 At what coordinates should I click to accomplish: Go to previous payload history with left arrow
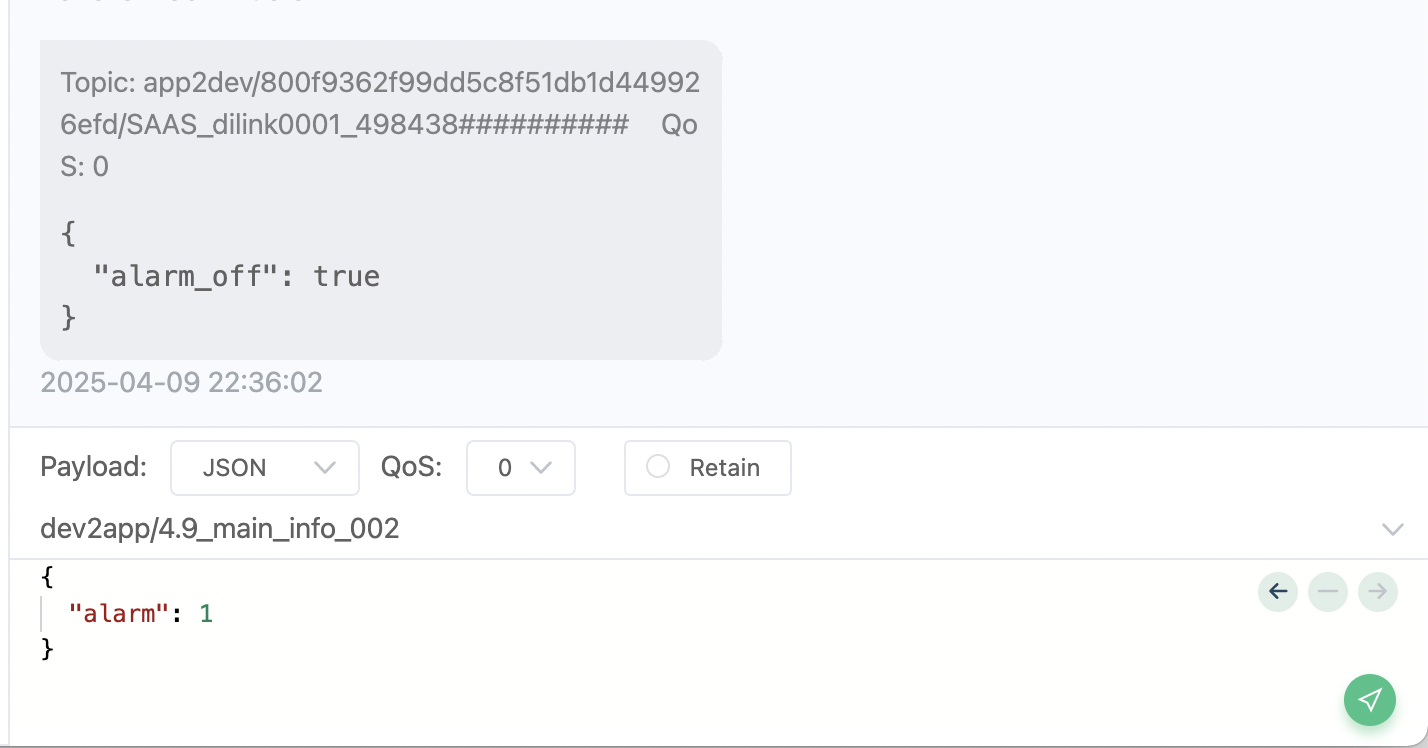point(1278,591)
